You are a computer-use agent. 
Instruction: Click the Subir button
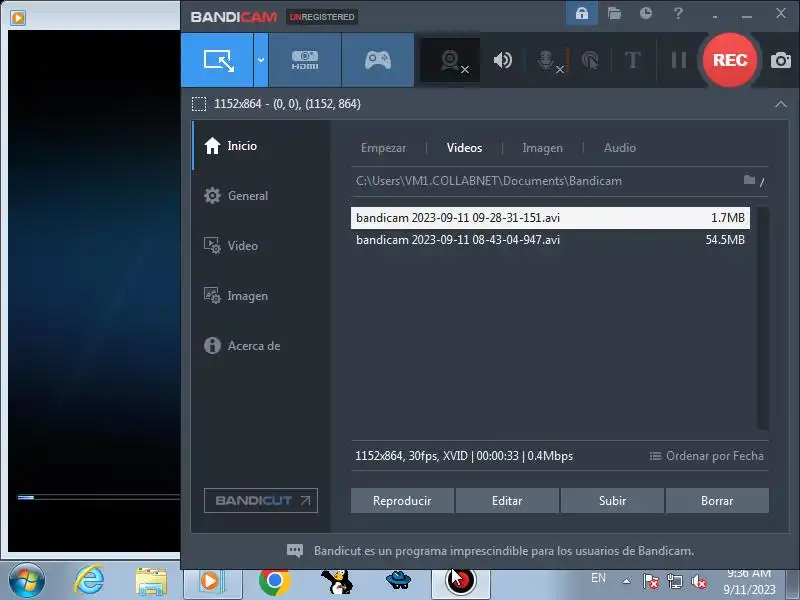click(x=612, y=501)
